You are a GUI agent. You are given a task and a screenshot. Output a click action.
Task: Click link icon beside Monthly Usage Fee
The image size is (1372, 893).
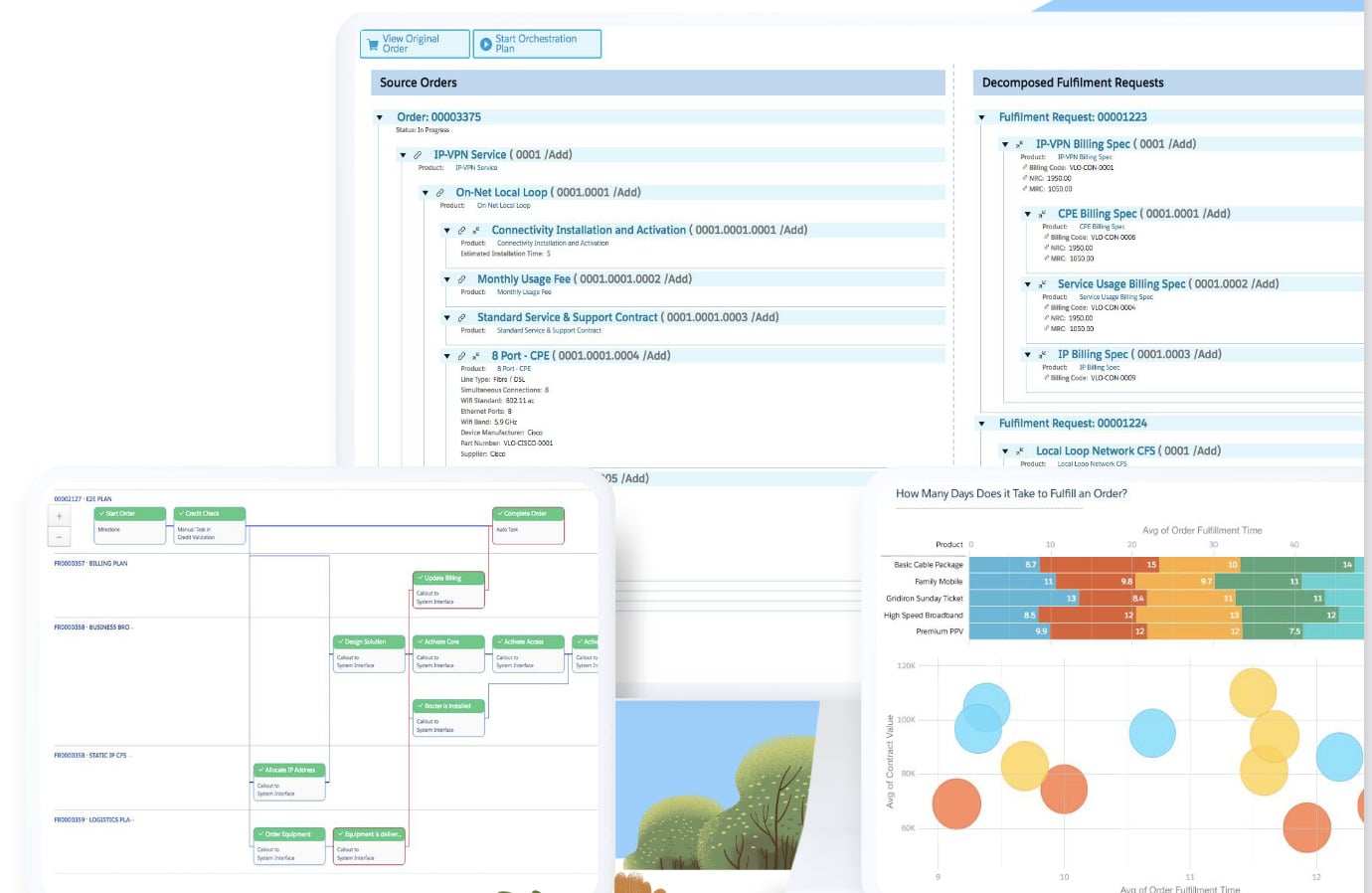[461, 279]
